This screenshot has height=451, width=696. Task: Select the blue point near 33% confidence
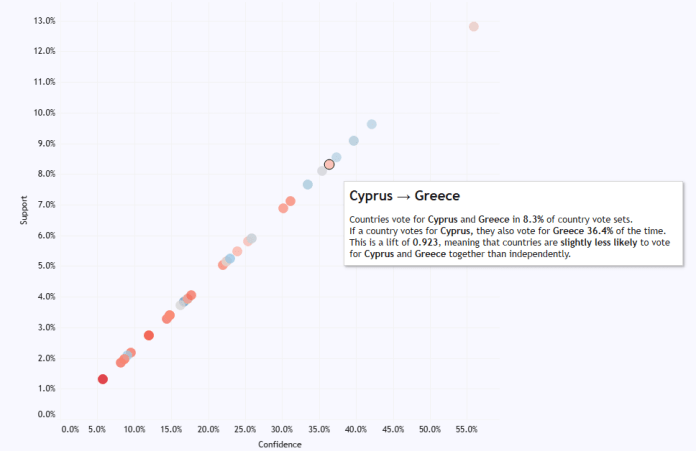[308, 185]
